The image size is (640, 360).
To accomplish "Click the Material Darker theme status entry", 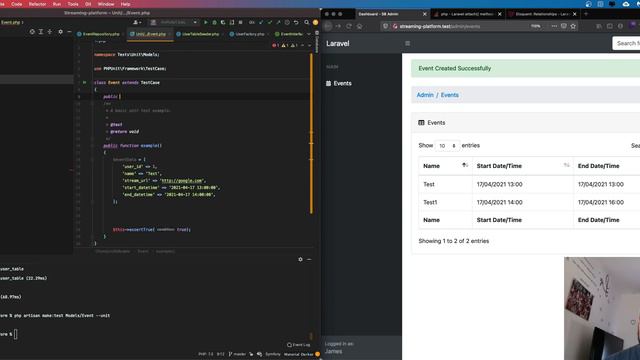I will (298, 354).
